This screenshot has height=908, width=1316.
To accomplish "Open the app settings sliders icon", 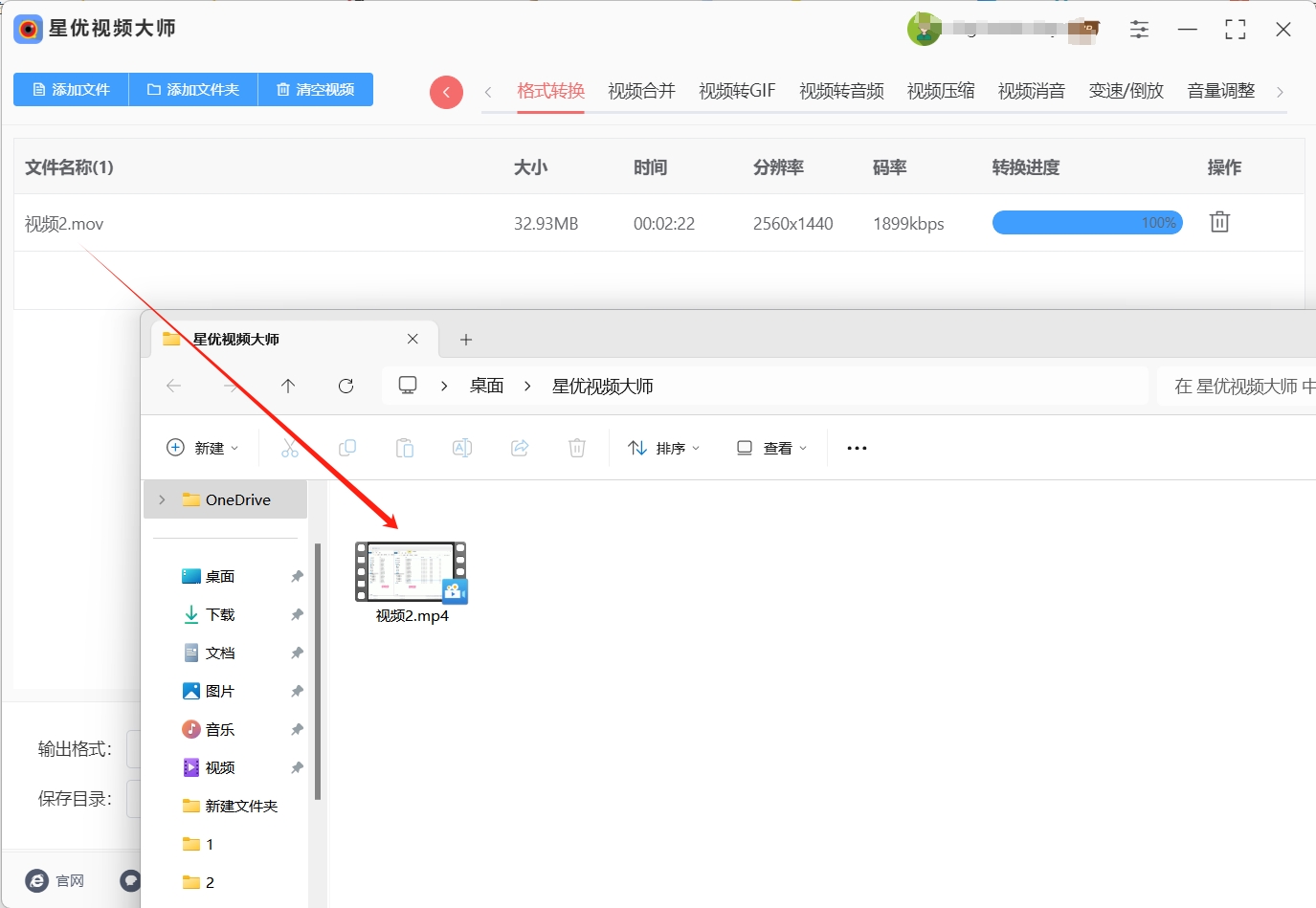I will coord(1139,30).
